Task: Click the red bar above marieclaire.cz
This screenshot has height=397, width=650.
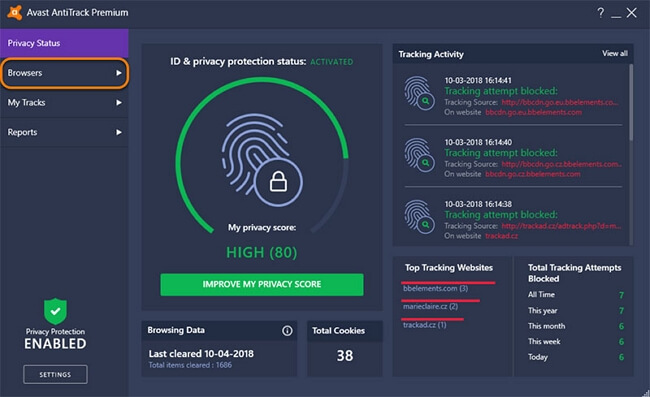Action: [x=441, y=301]
